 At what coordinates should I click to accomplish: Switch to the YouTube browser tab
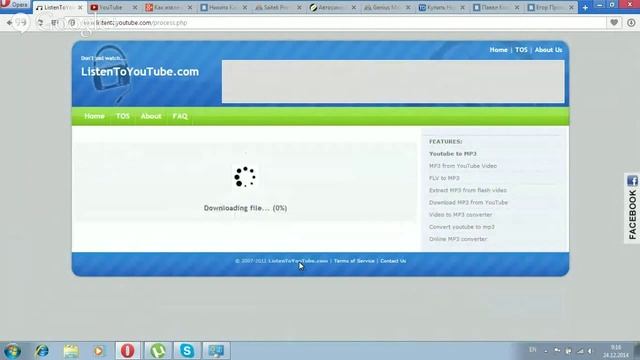click(111, 7)
